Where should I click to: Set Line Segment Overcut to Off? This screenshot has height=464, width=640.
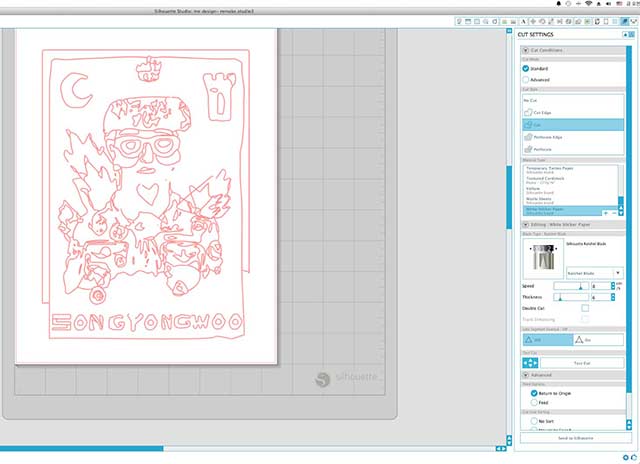[548, 340]
